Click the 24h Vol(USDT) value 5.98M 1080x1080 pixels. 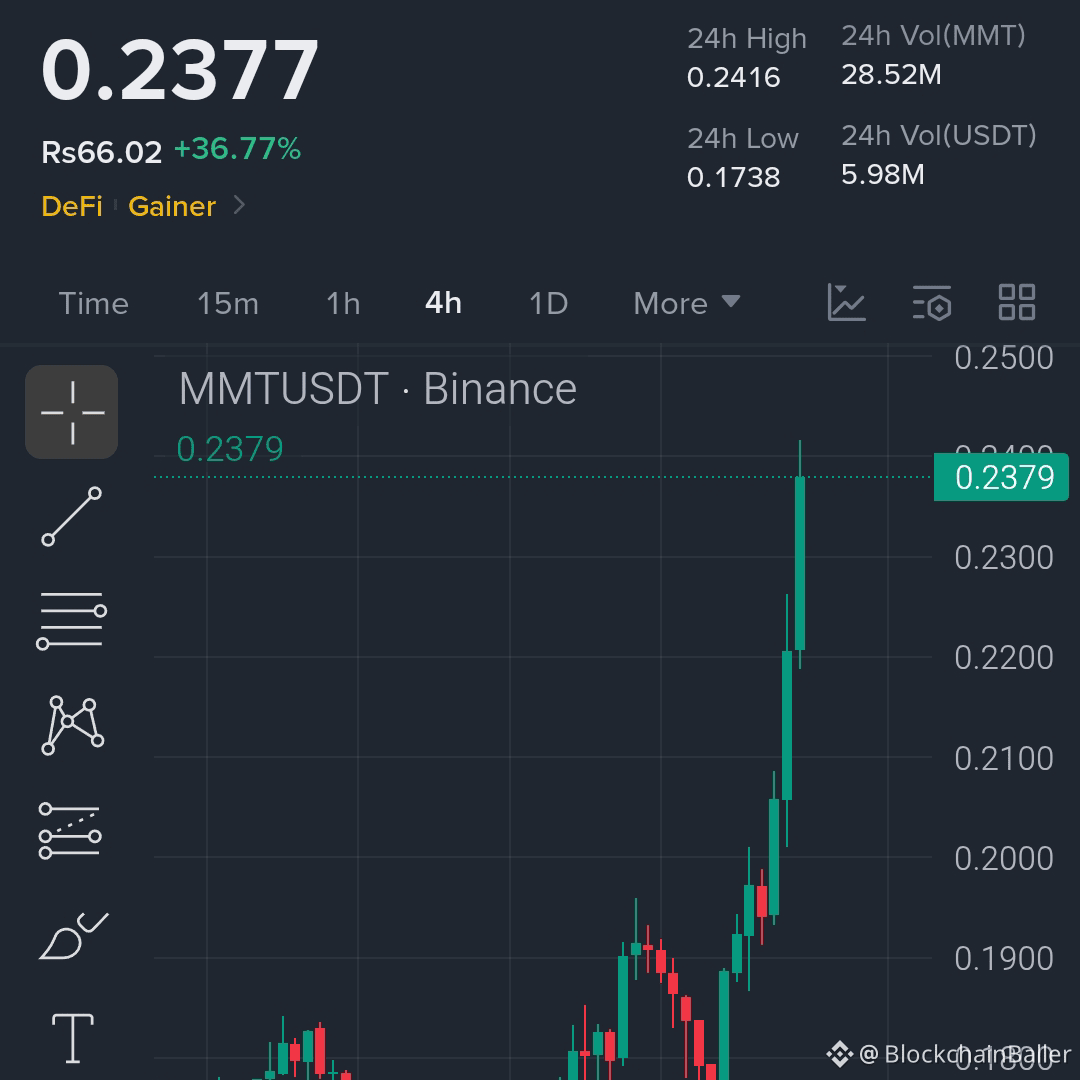(882, 174)
